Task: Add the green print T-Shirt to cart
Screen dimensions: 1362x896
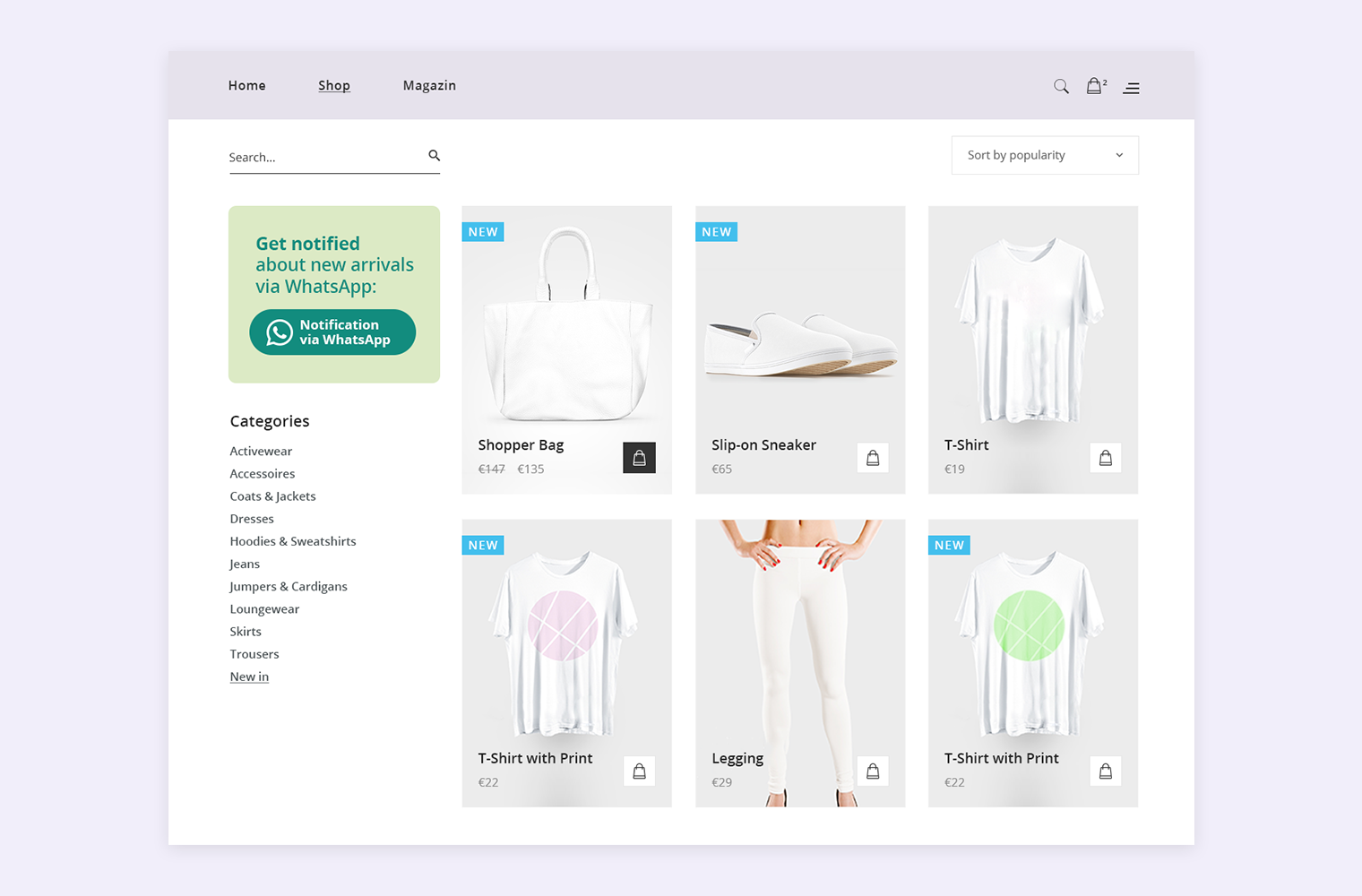Action: 1106,771
